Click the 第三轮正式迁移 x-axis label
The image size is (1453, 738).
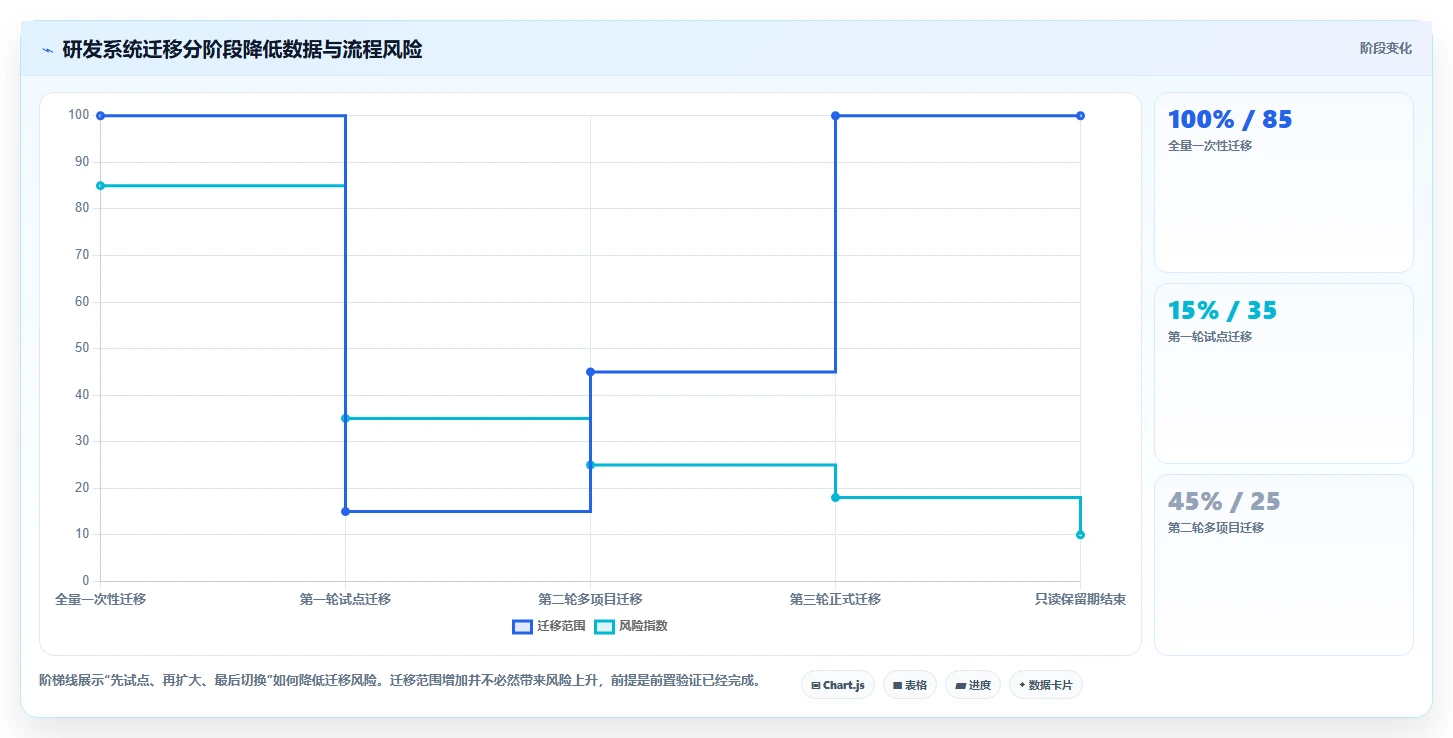[835, 599]
